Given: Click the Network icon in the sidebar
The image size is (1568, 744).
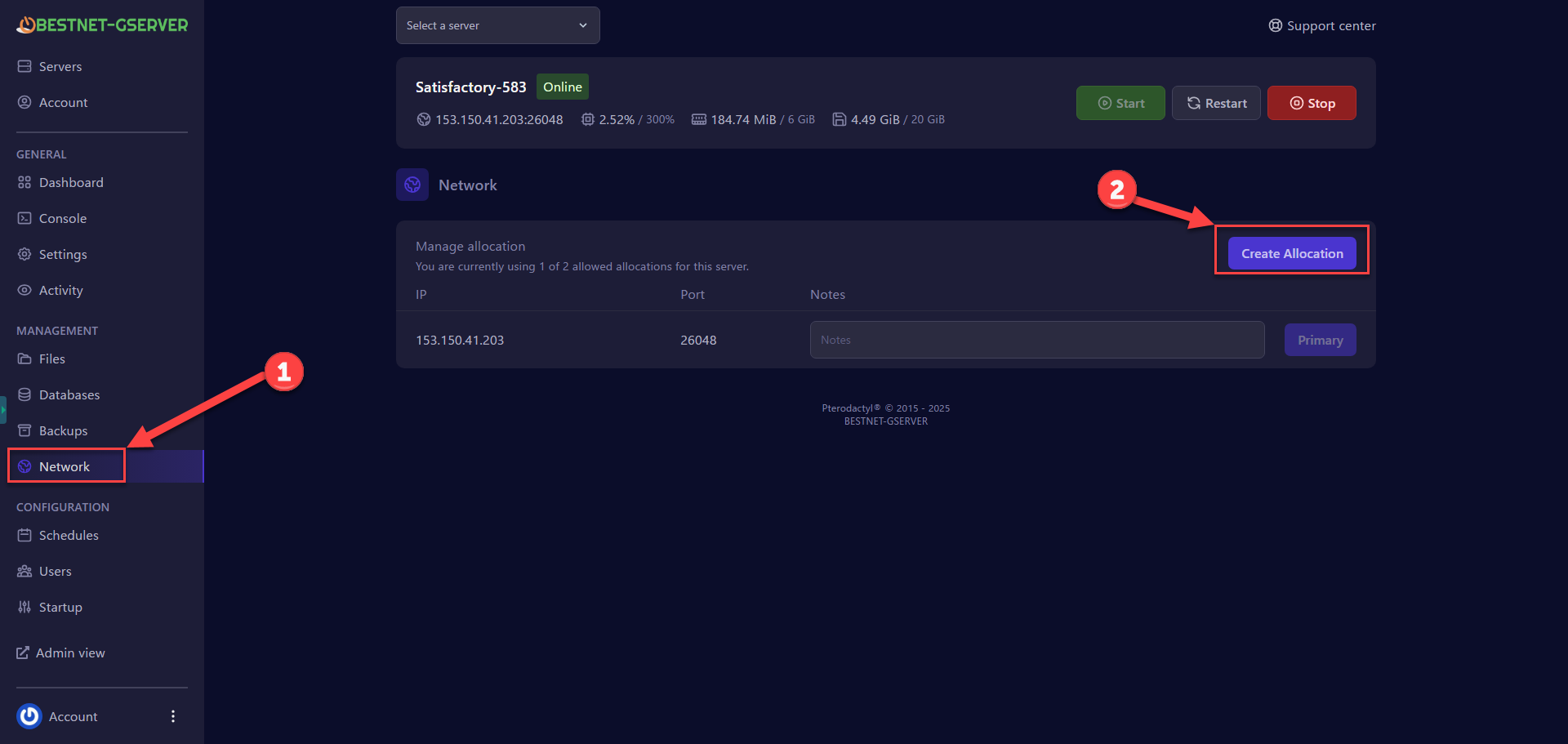Looking at the screenshot, I should [24, 466].
